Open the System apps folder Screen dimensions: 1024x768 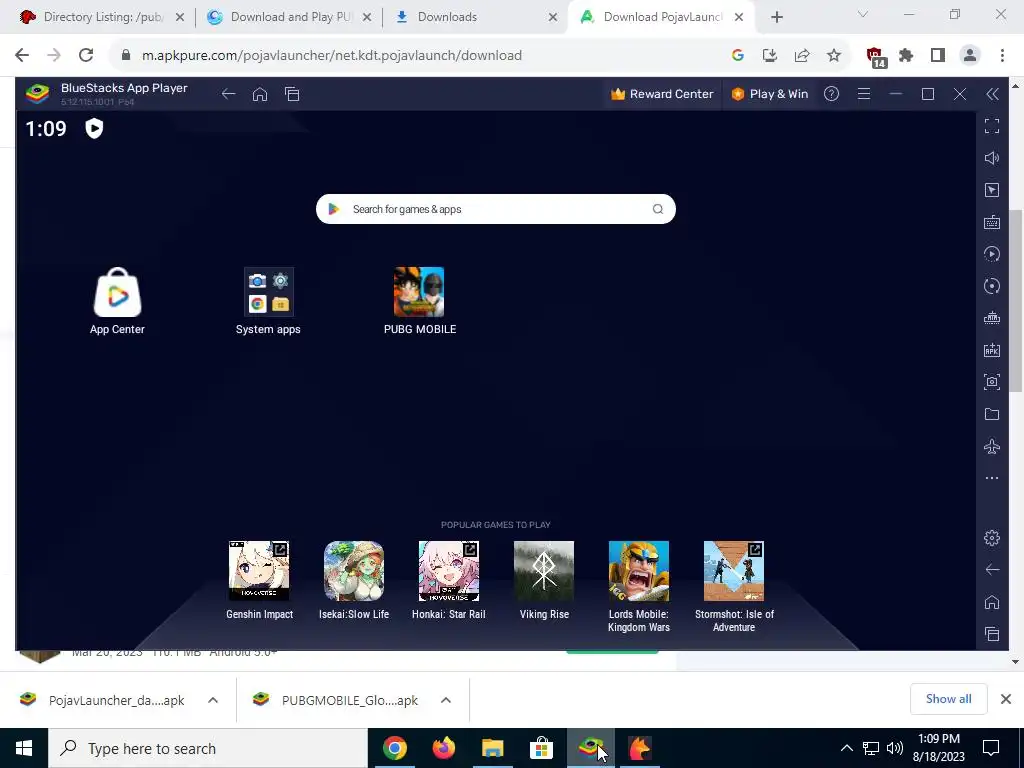pyautogui.click(x=268, y=291)
